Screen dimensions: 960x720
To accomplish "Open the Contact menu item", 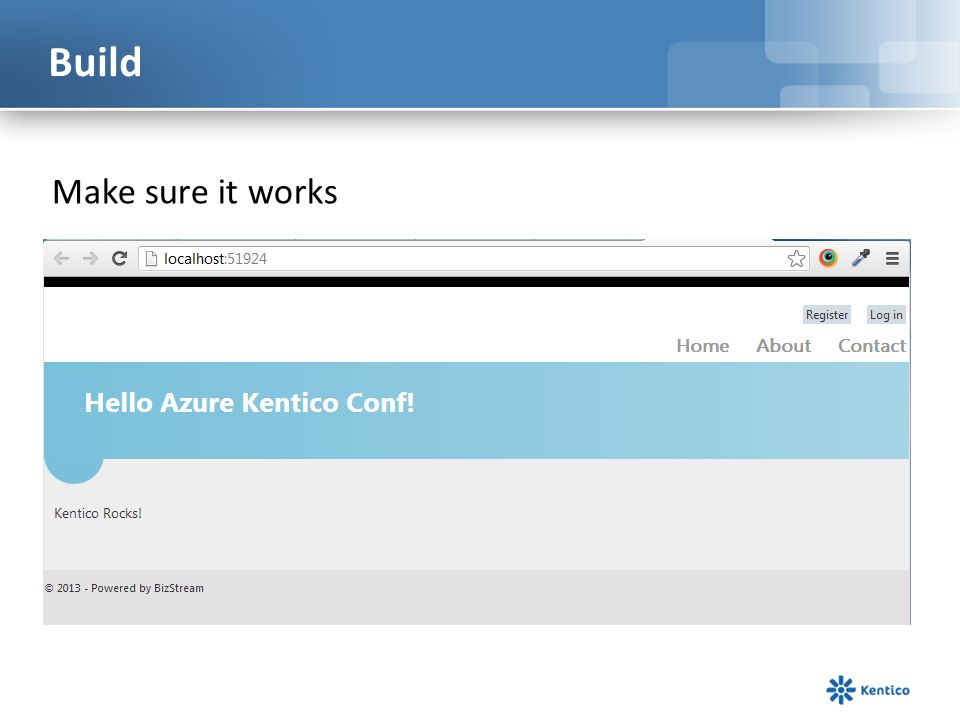I will pyautogui.click(x=872, y=346).
